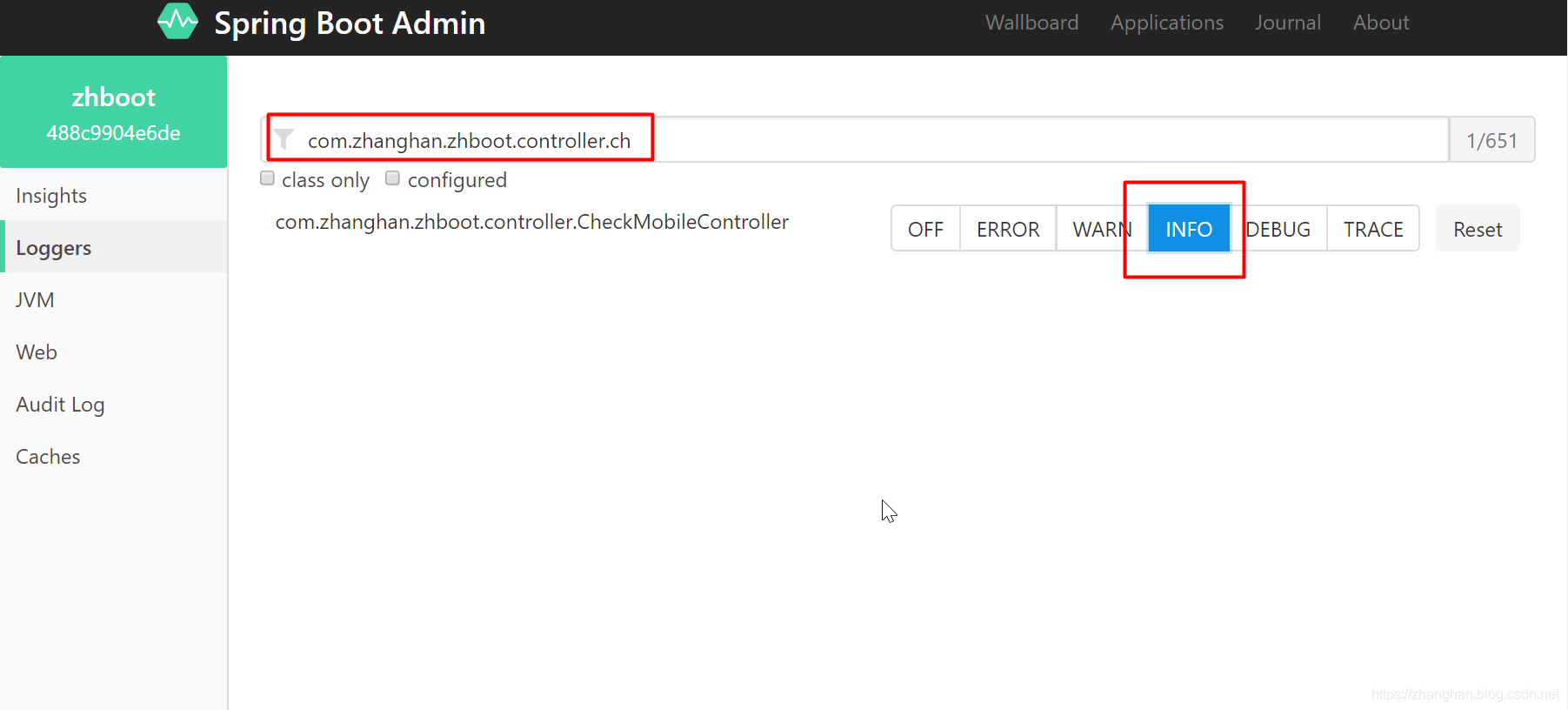Reset the CheckMobileController logger level
Viewport: 1568px width, 710px height.
pos(1478,229)
